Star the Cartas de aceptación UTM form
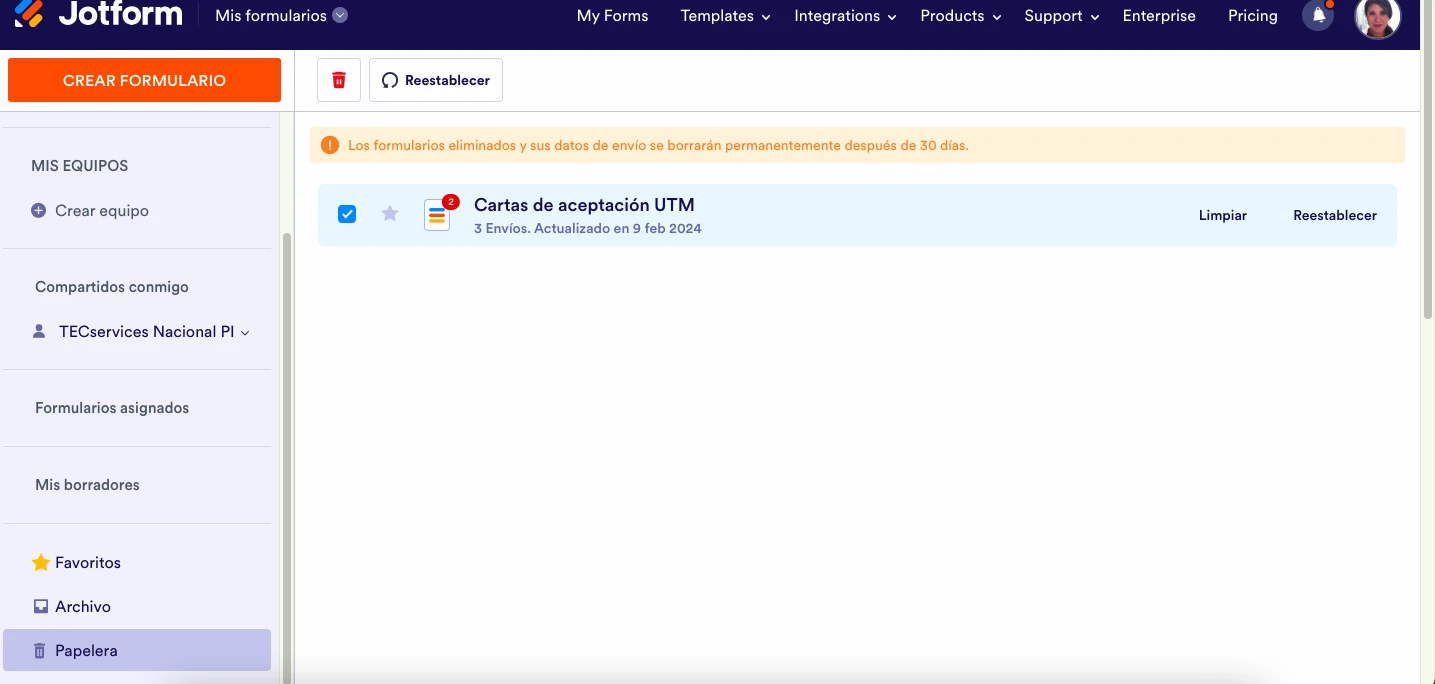This screenshot has width=1435, height=684. [389, 214]
